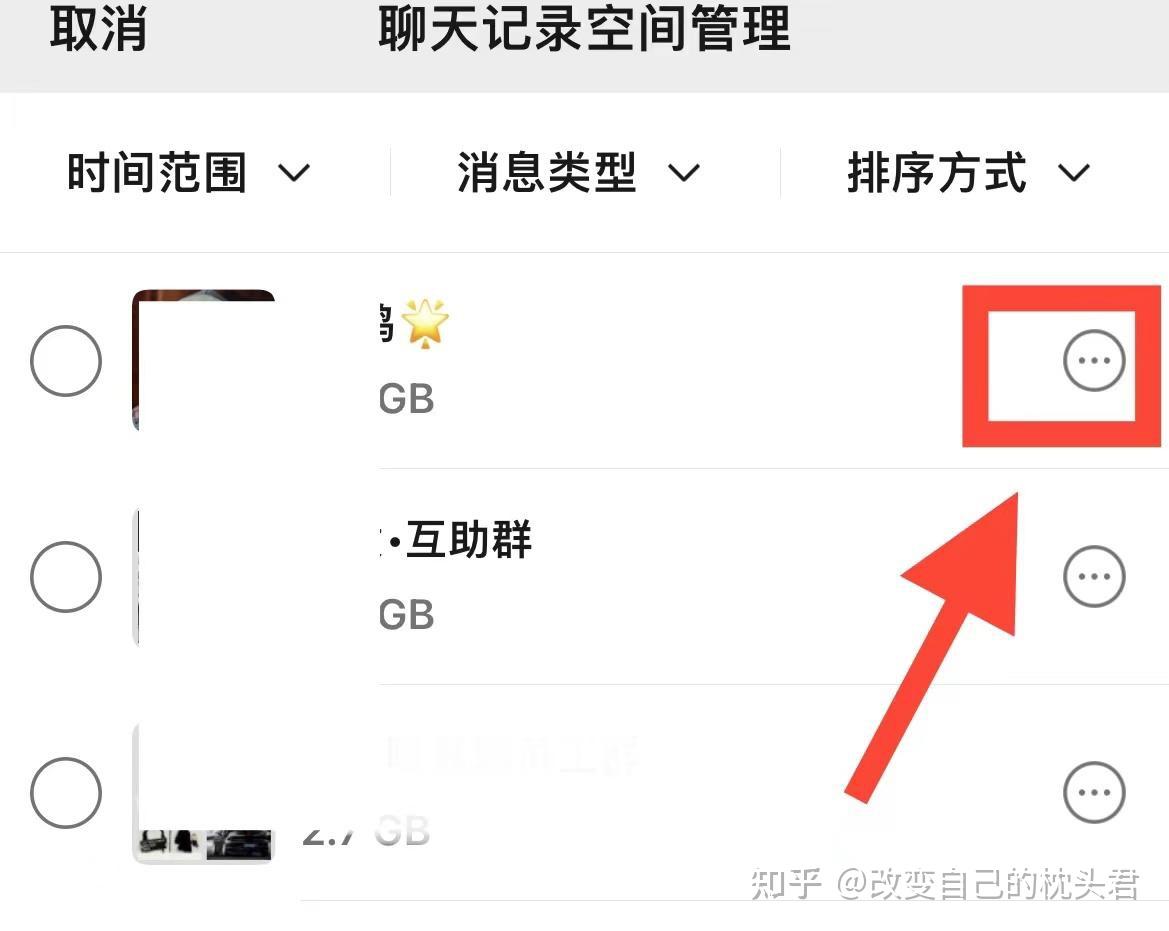Open more options for the 互助群 chat
Image resolution: width=1169 pixels, height=931 pixels.
[x=1094, y=577]
